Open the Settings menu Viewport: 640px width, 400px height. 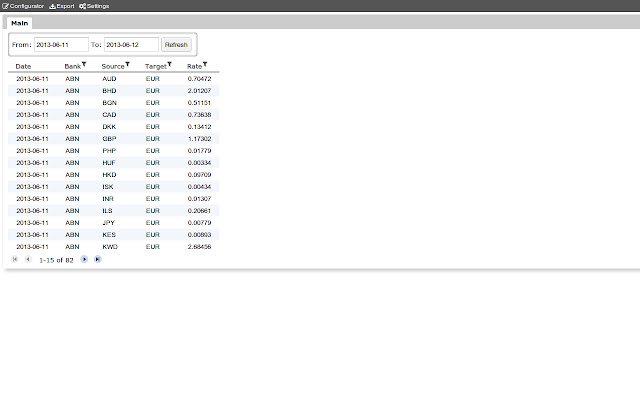[x=94, y=6]
